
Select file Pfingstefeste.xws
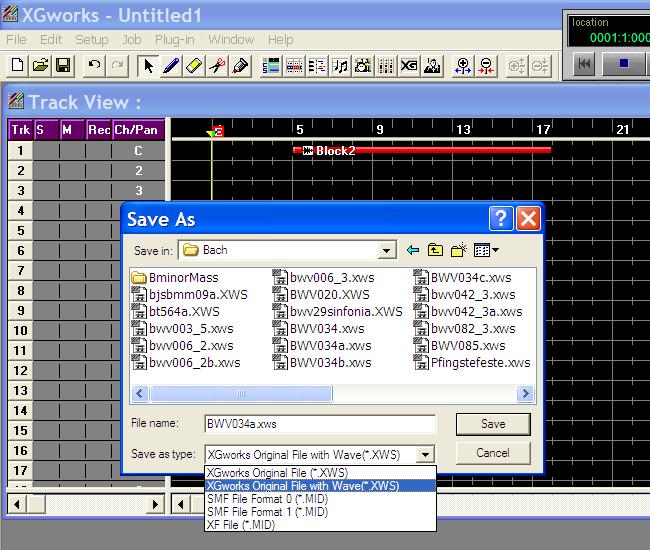coord(473,363)
